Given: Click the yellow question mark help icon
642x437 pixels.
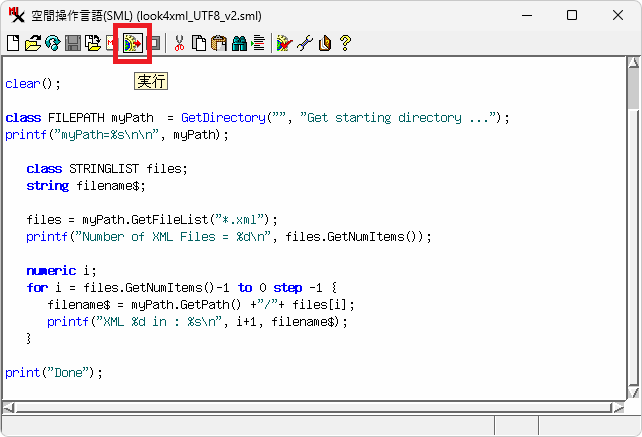Looking at the screenshot, I should click(345, 43).
